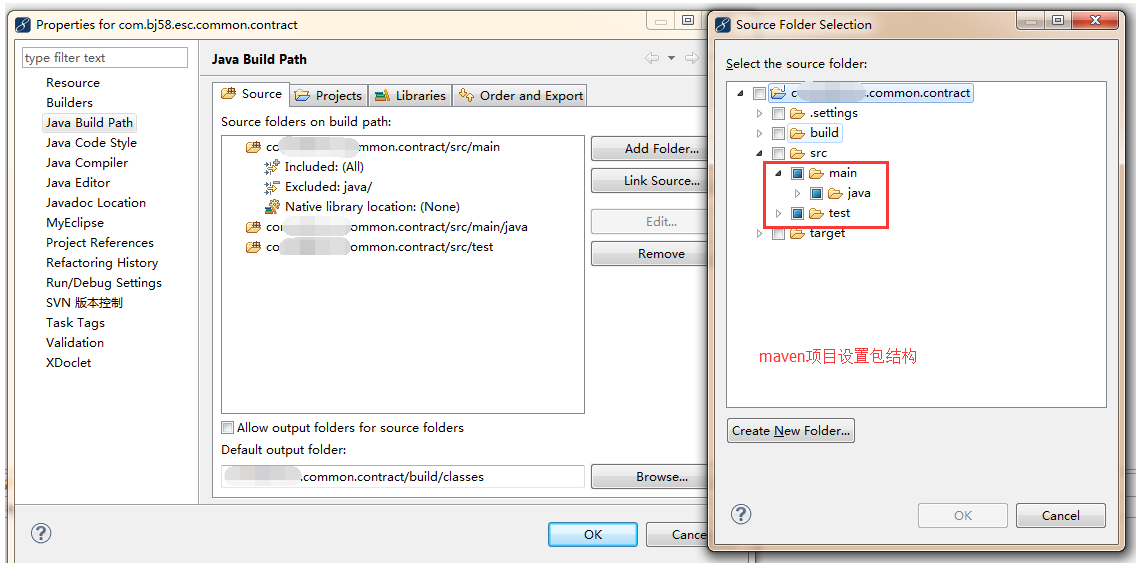
Task: Click source folder icon for src/main entry
Action: [x=253, y=147]
